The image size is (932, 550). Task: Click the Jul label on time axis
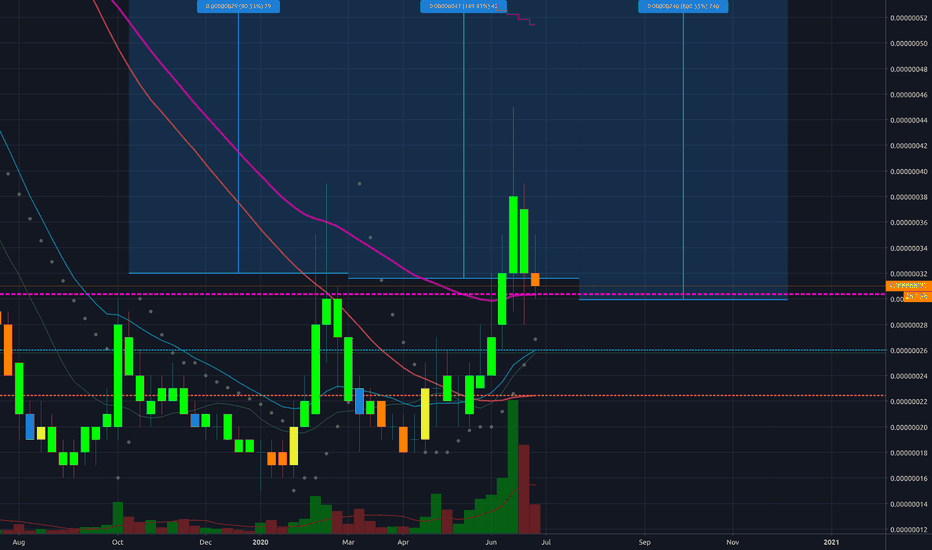click(x=546, y=542)
